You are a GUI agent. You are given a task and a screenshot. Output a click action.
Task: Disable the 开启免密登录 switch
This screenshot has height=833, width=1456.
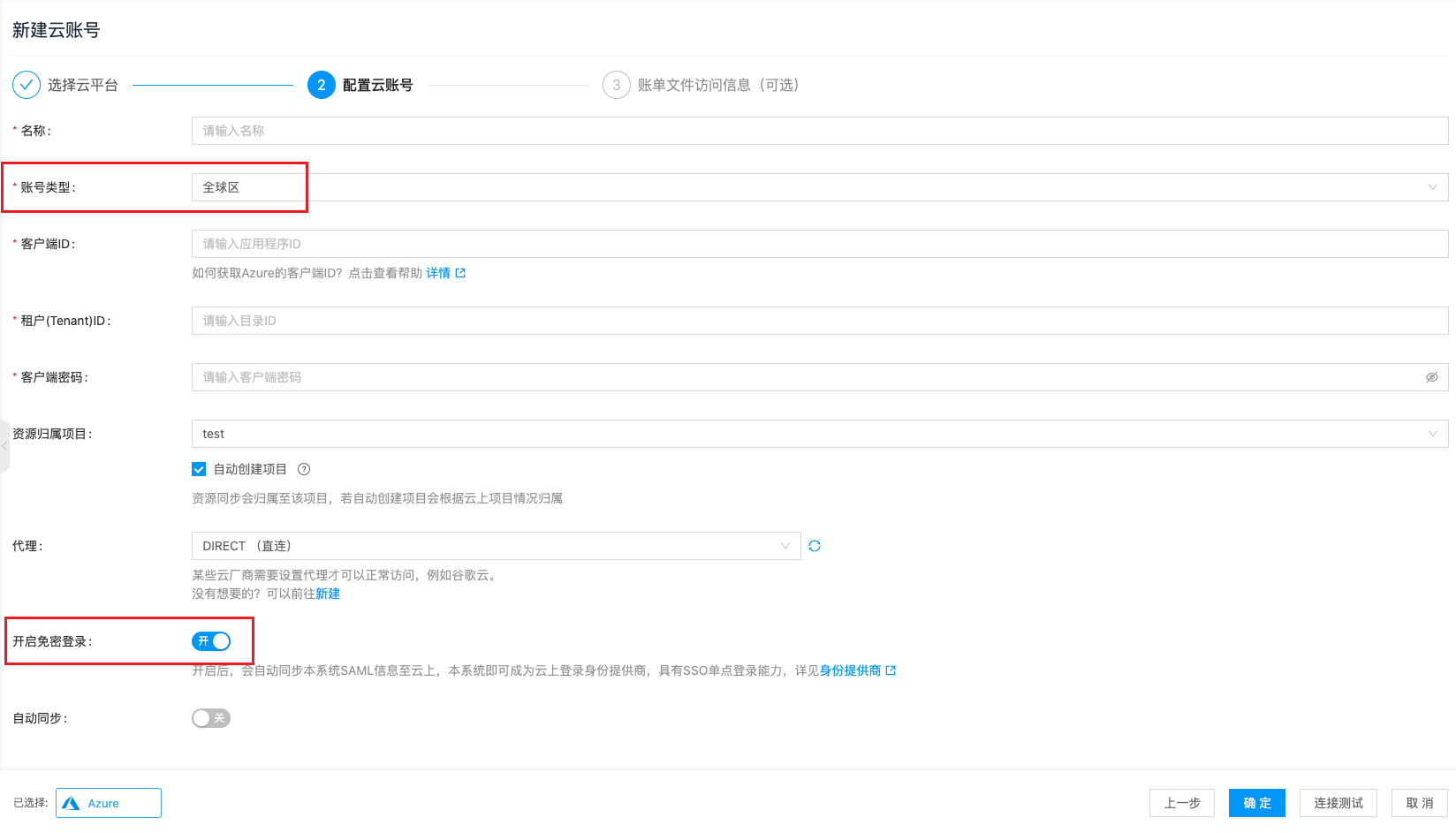(x=211, y=641)
